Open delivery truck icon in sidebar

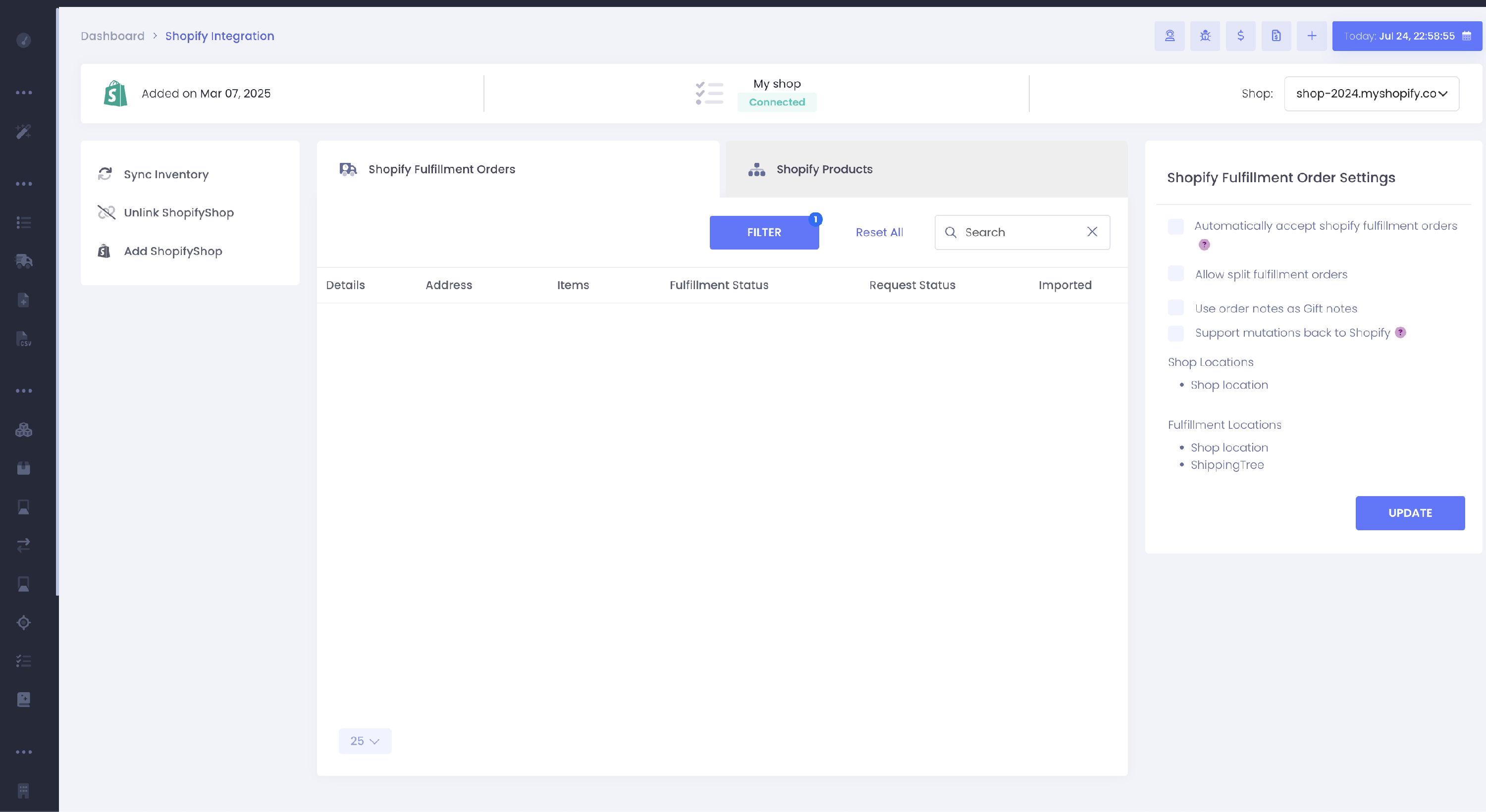pos(24,261)
